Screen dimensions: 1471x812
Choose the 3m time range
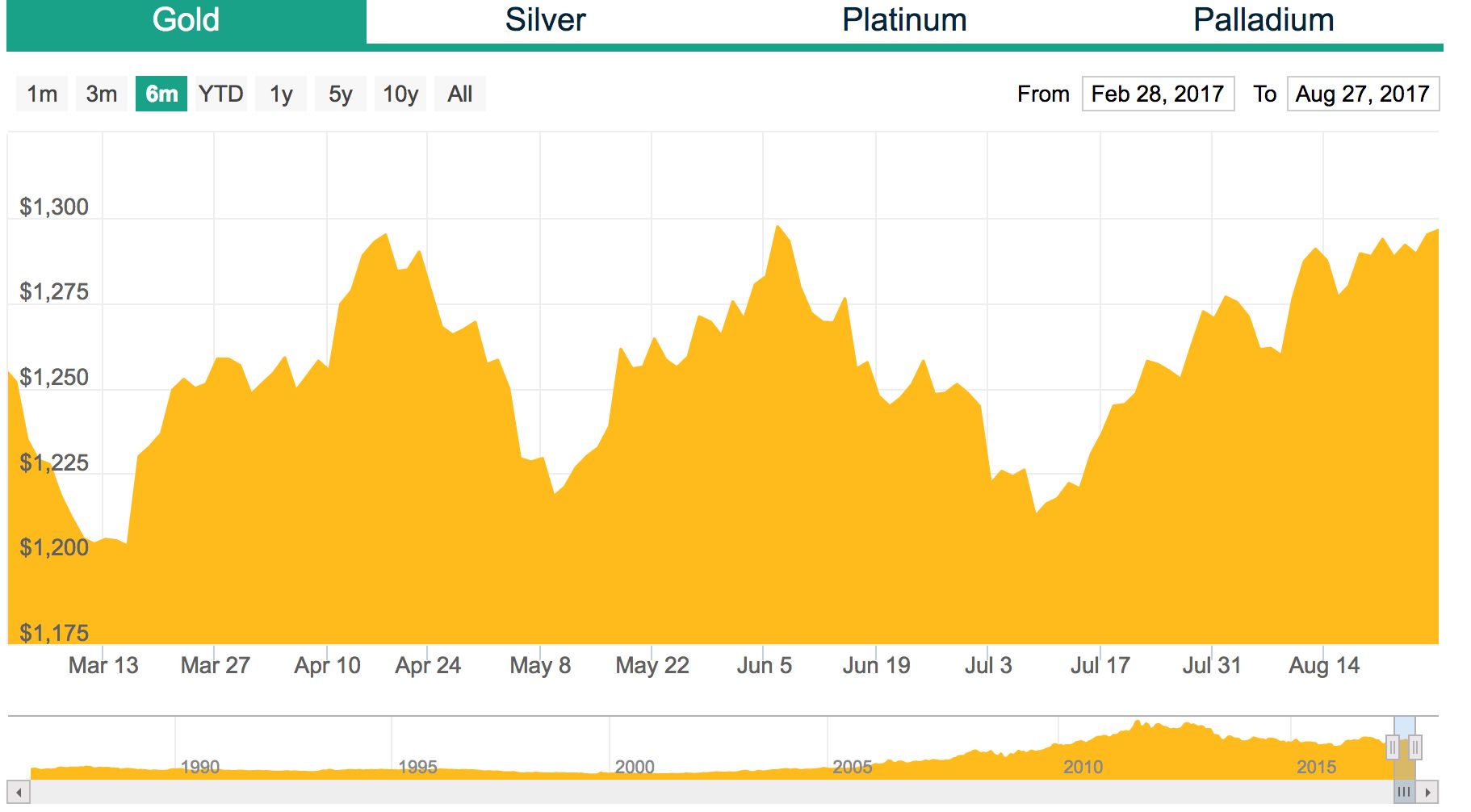click(102, 94)
